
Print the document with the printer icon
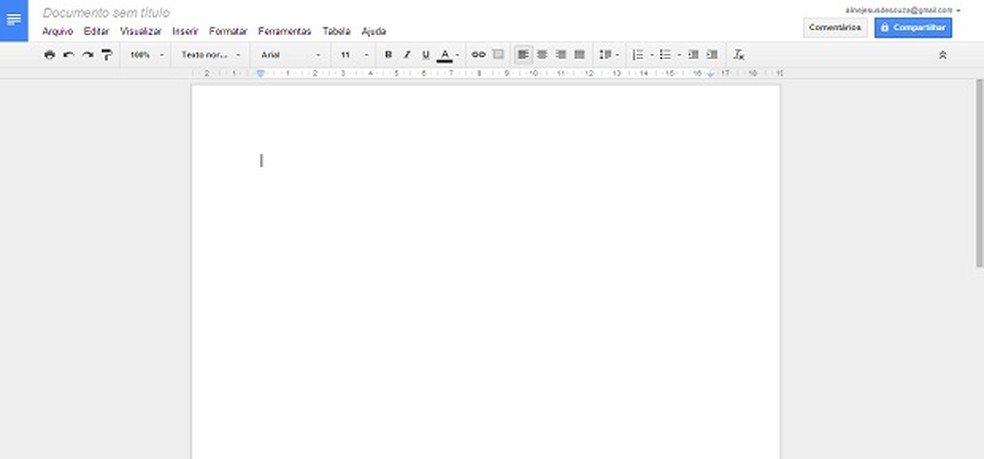tap(50, 55)
